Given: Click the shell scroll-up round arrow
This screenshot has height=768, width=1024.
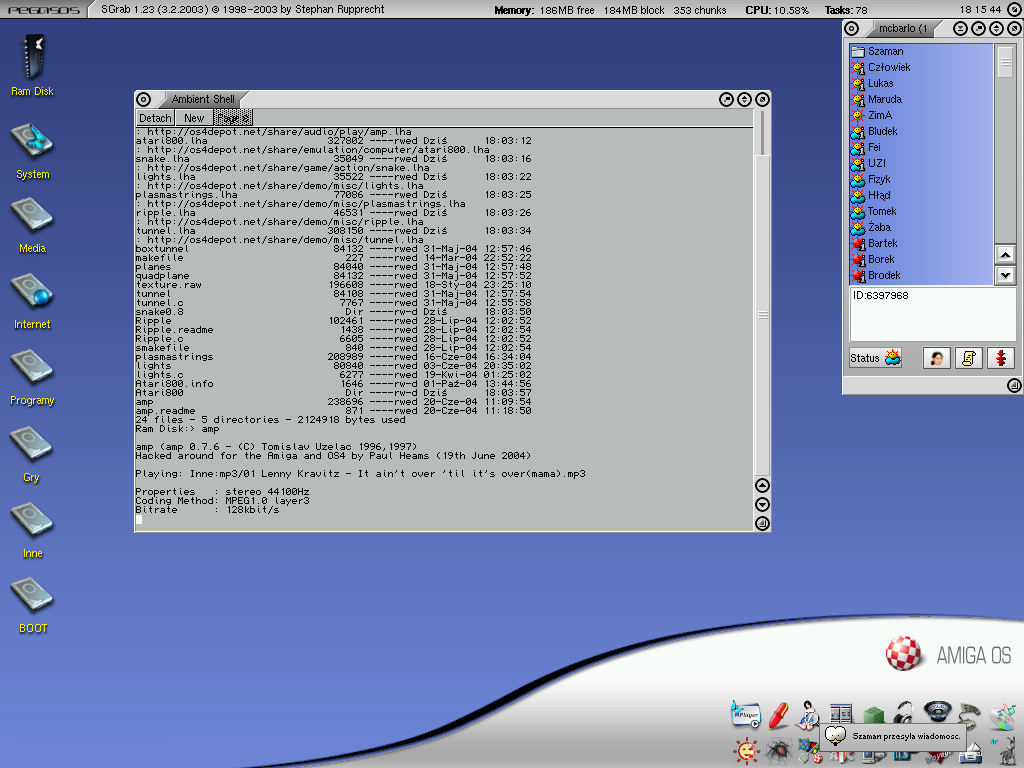Looking at the screenshot, I should [762, 485].
